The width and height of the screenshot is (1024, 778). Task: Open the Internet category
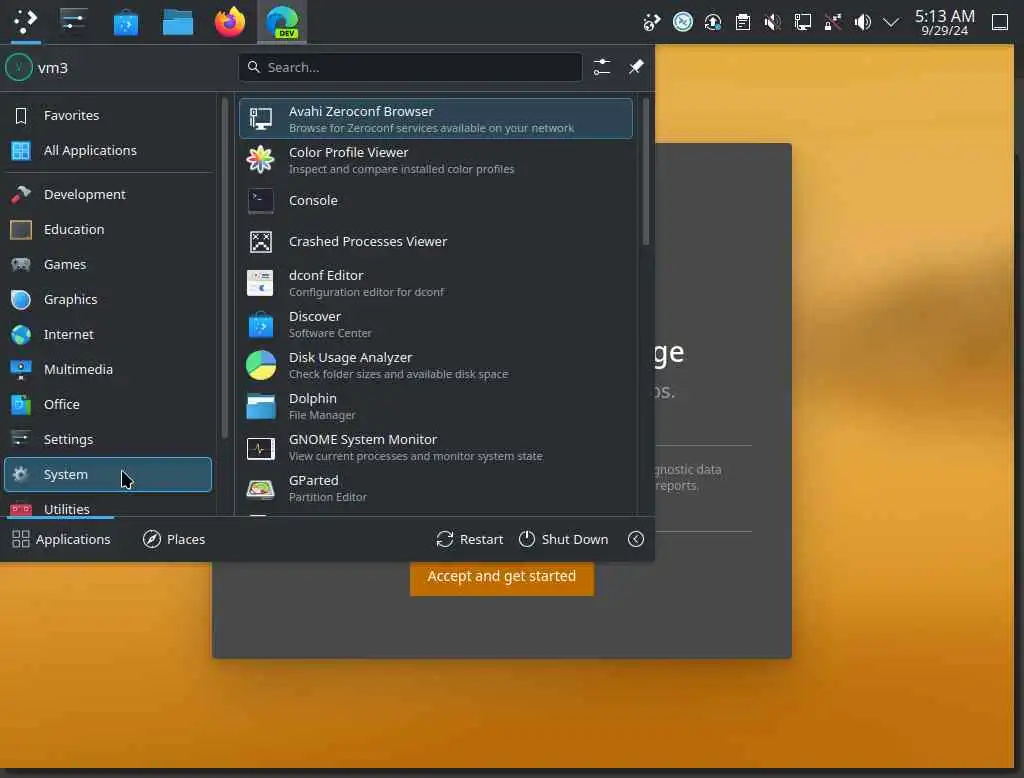pos(108,334)
